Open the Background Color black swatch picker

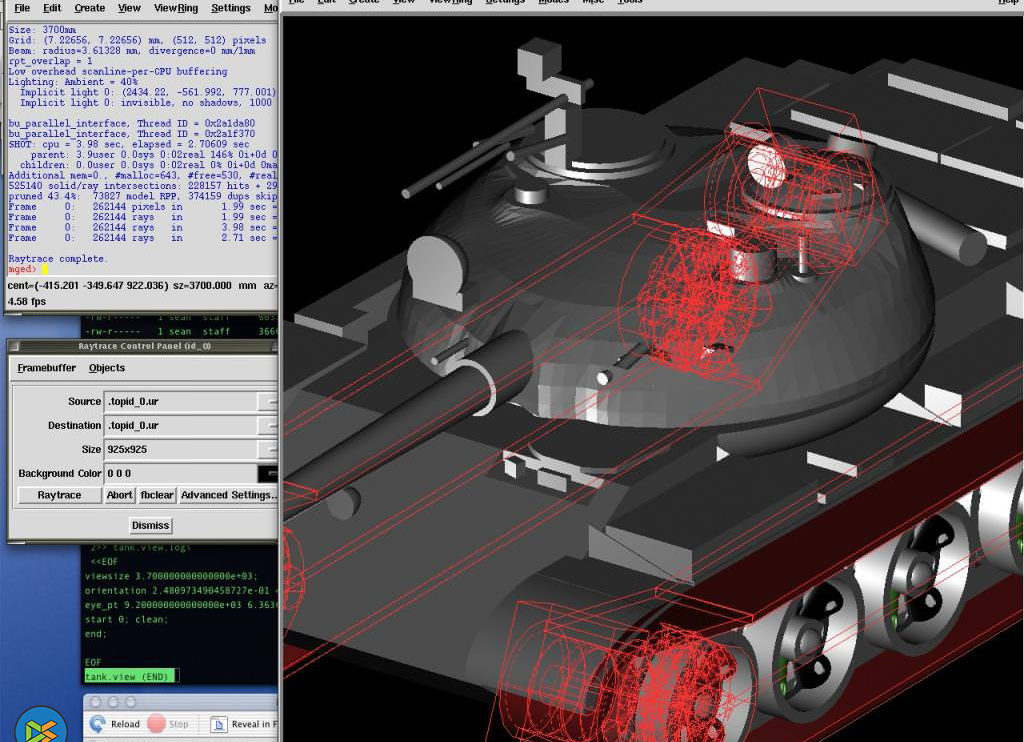pos(267,473)
